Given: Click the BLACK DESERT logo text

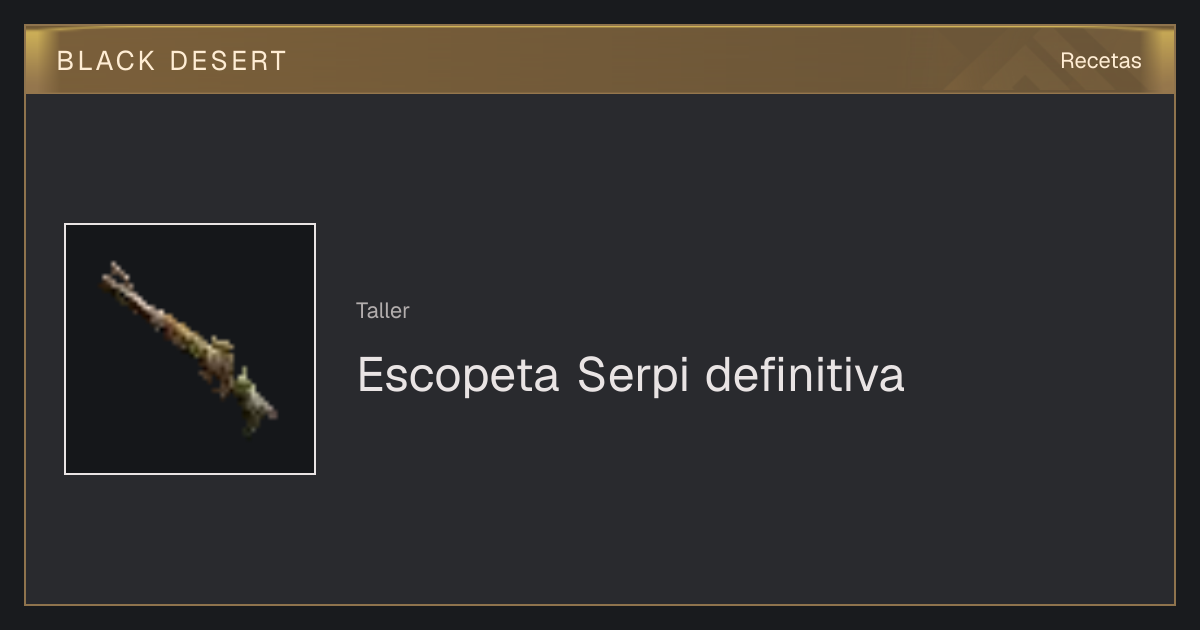Looking at the screenshot, I should click(172, 61).
